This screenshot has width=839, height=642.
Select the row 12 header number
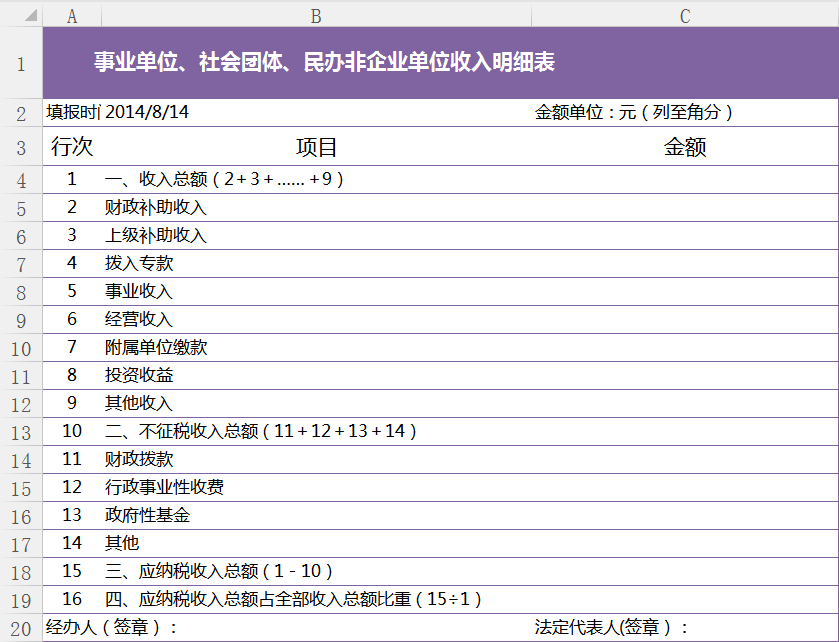tap(21, 405)
